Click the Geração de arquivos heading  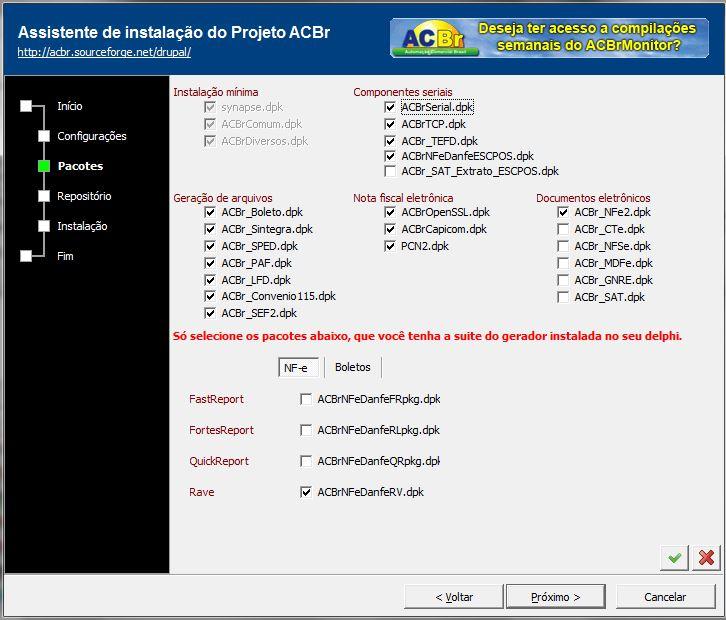[223, 198]
